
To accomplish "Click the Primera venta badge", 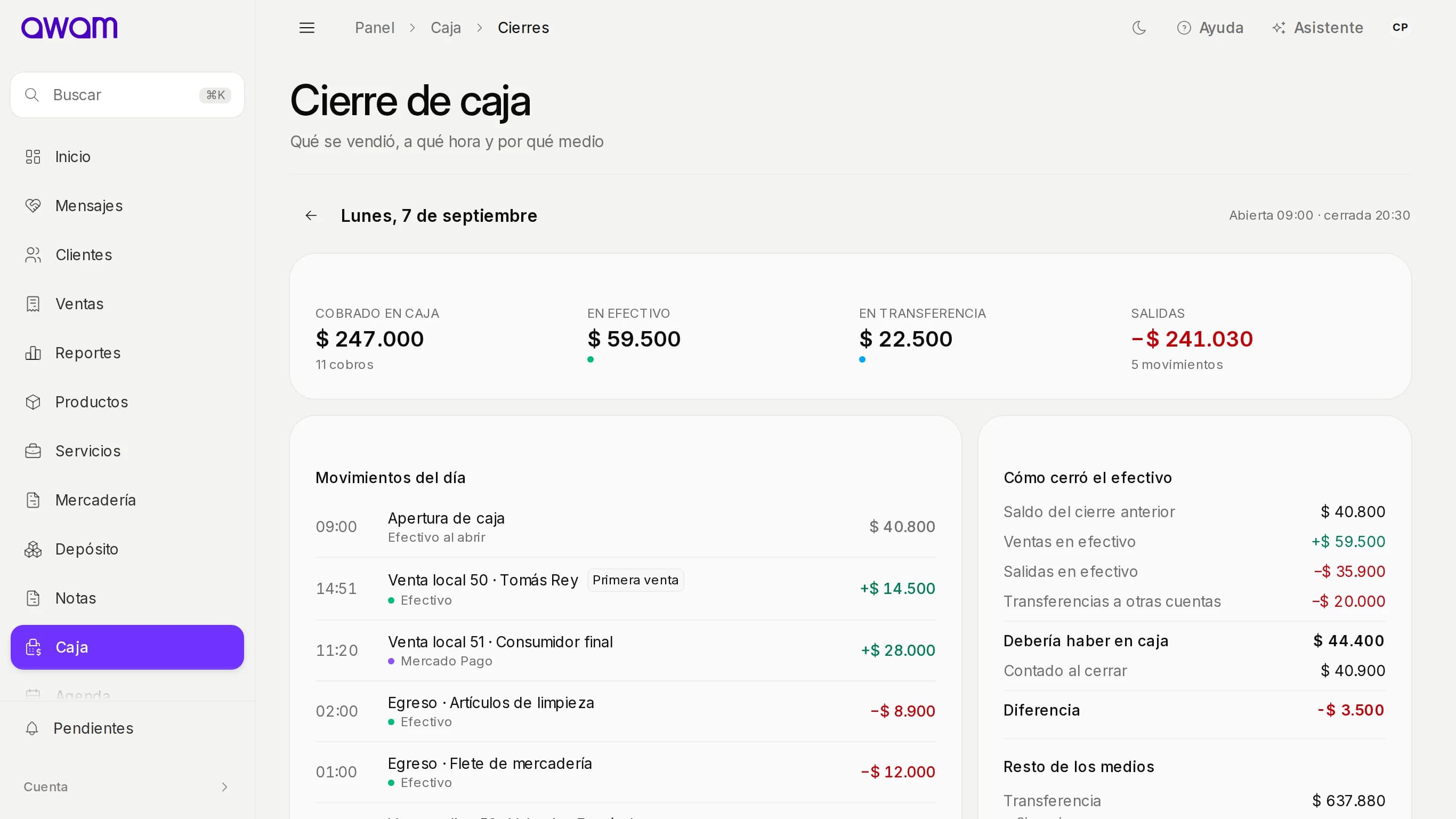I will click(x=635, y=580).
